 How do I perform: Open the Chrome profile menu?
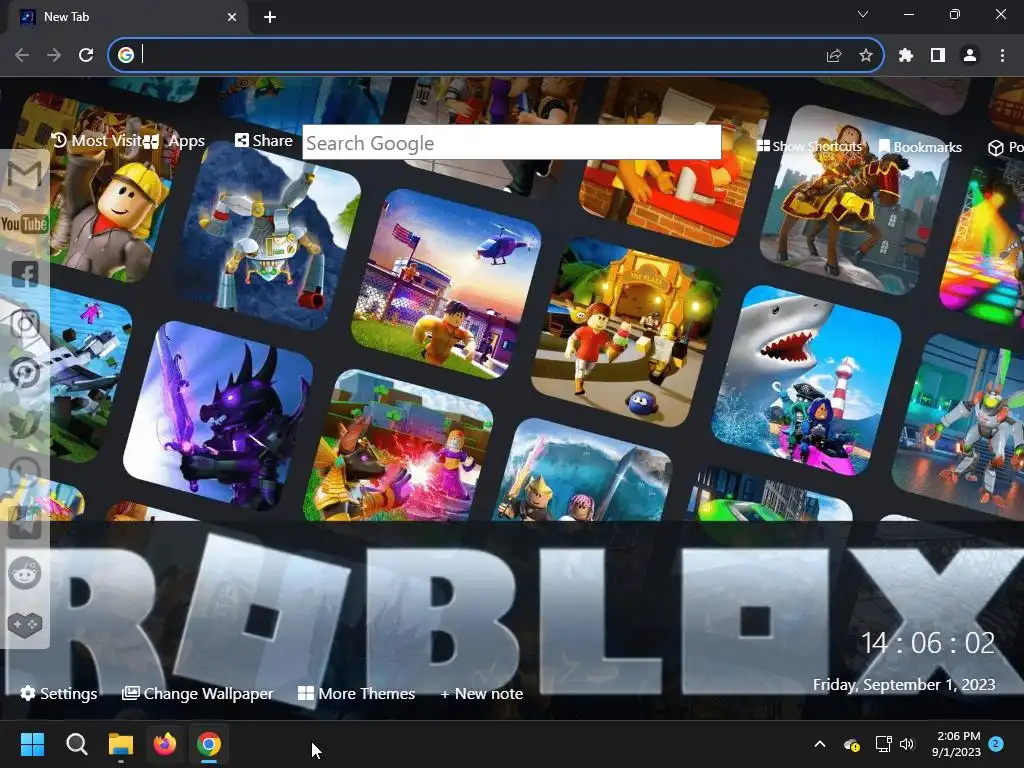pos(970,56)
